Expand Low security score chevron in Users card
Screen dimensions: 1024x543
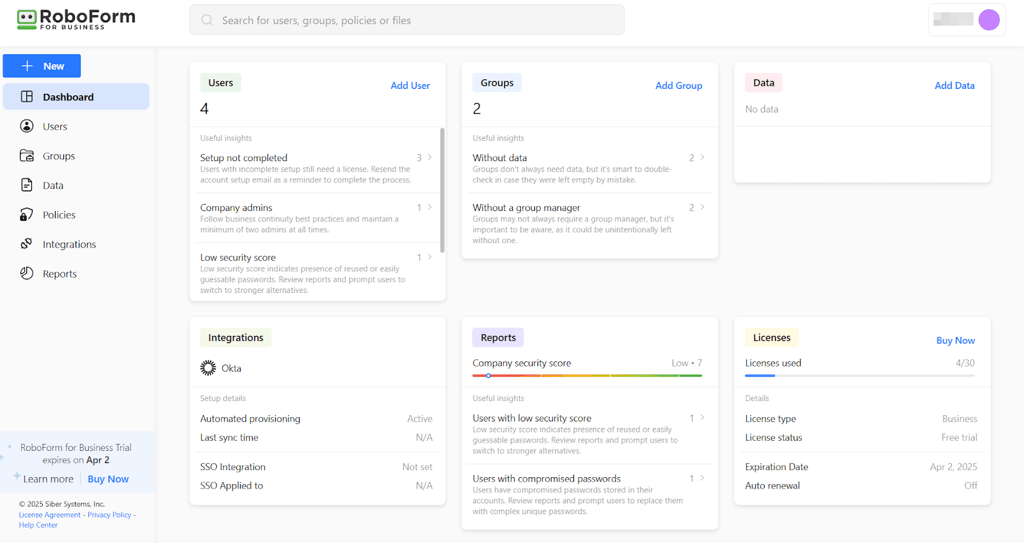tap(430, 257)
